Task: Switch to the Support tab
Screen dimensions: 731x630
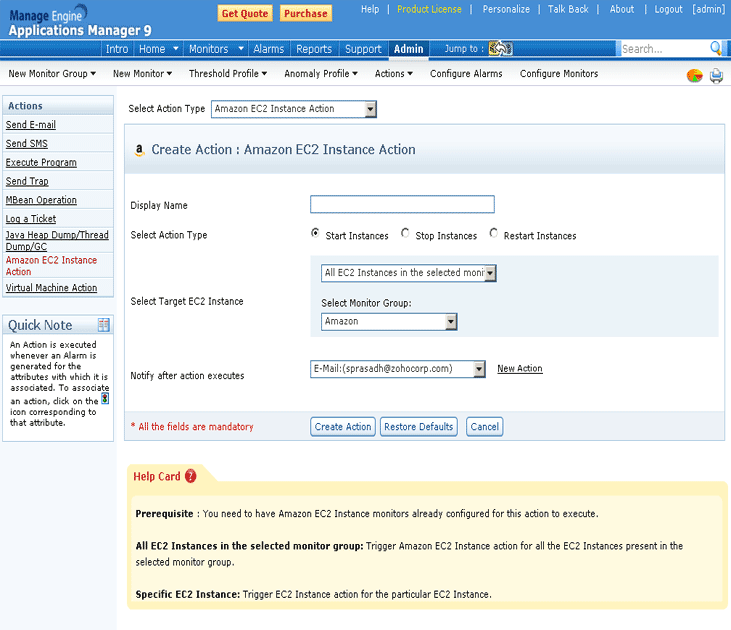Action: click(x=363, y=49)
